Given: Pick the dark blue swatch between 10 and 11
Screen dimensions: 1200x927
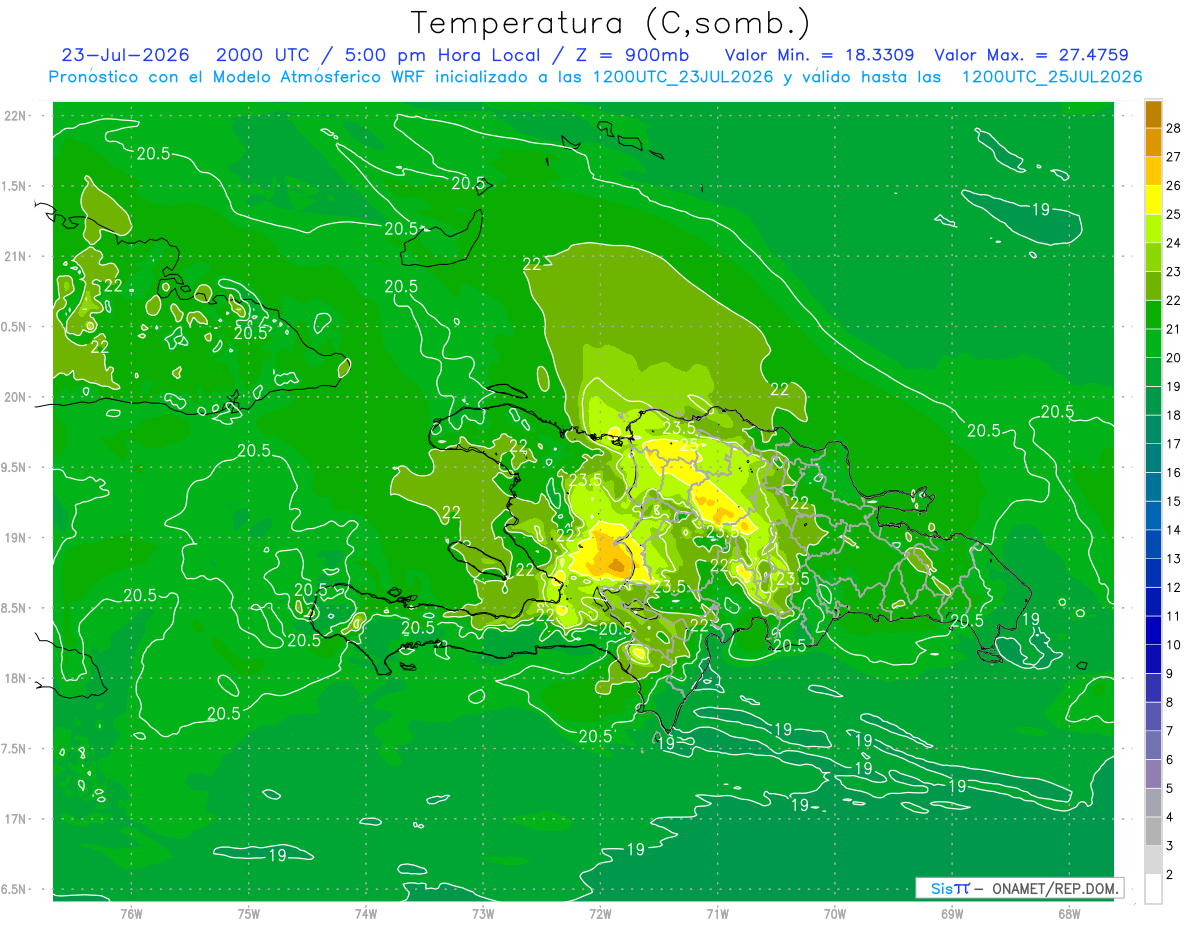Looking at the screenshot, I should (1153, 631).
